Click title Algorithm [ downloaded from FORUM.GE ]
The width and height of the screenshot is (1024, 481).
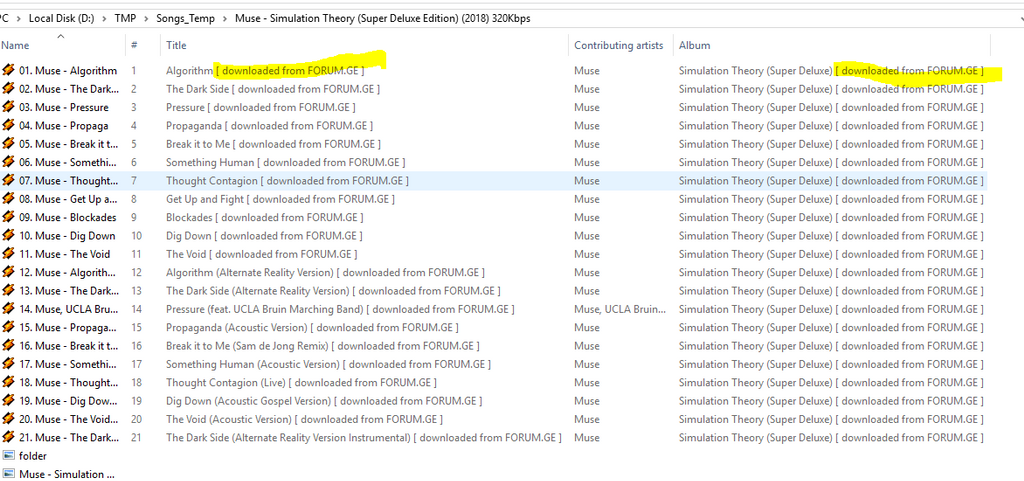[x=265, y=70]
